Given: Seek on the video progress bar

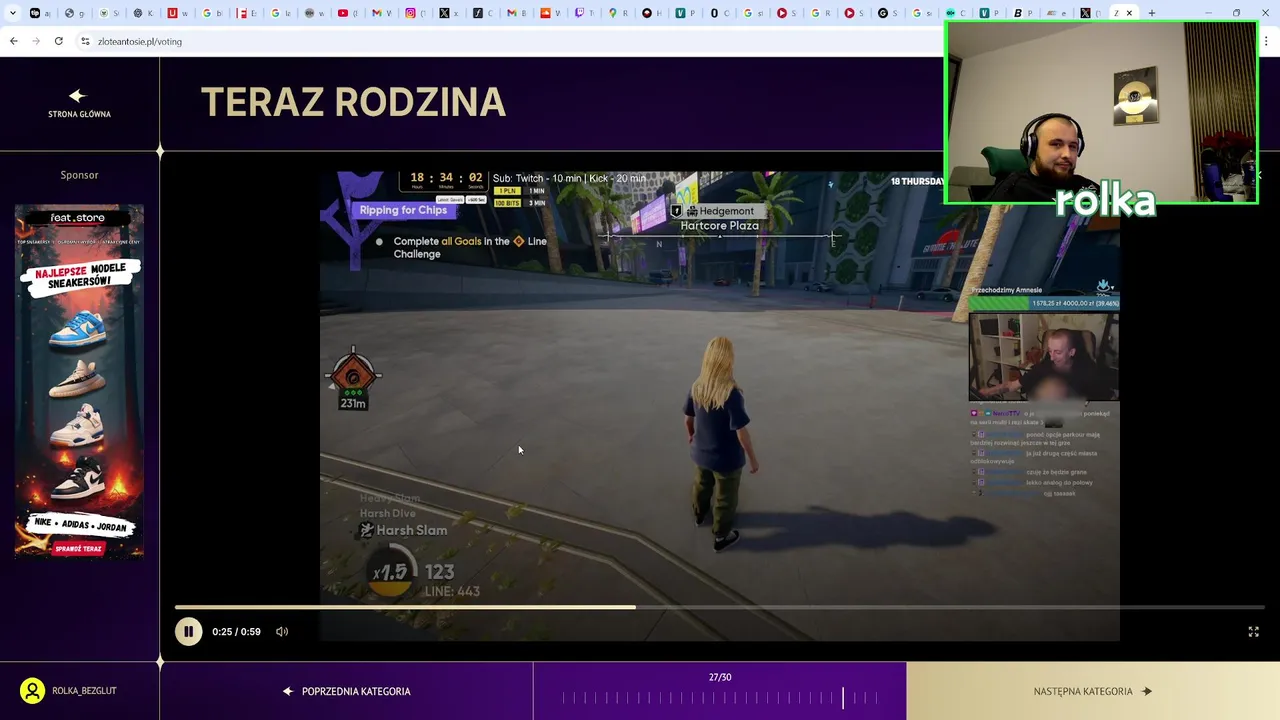Looking at the screenshot, I should point(720,607).
